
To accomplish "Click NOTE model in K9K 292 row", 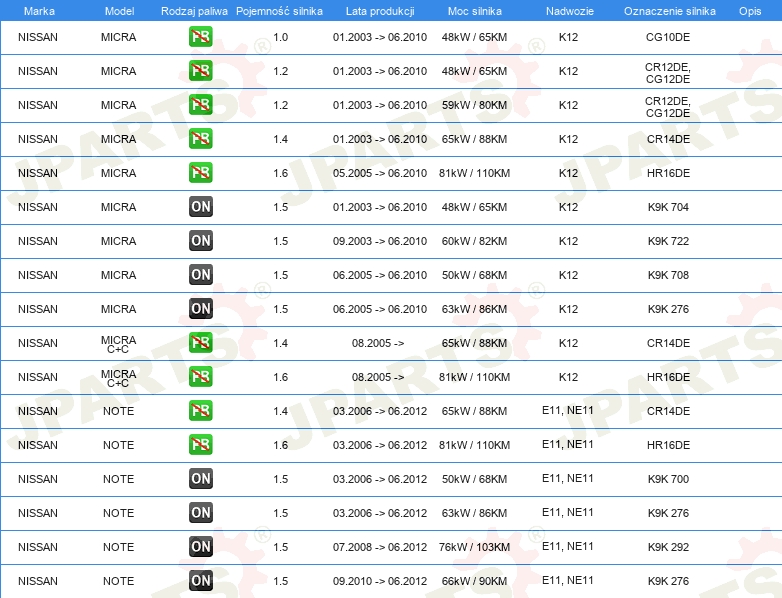I will (118, 547).
